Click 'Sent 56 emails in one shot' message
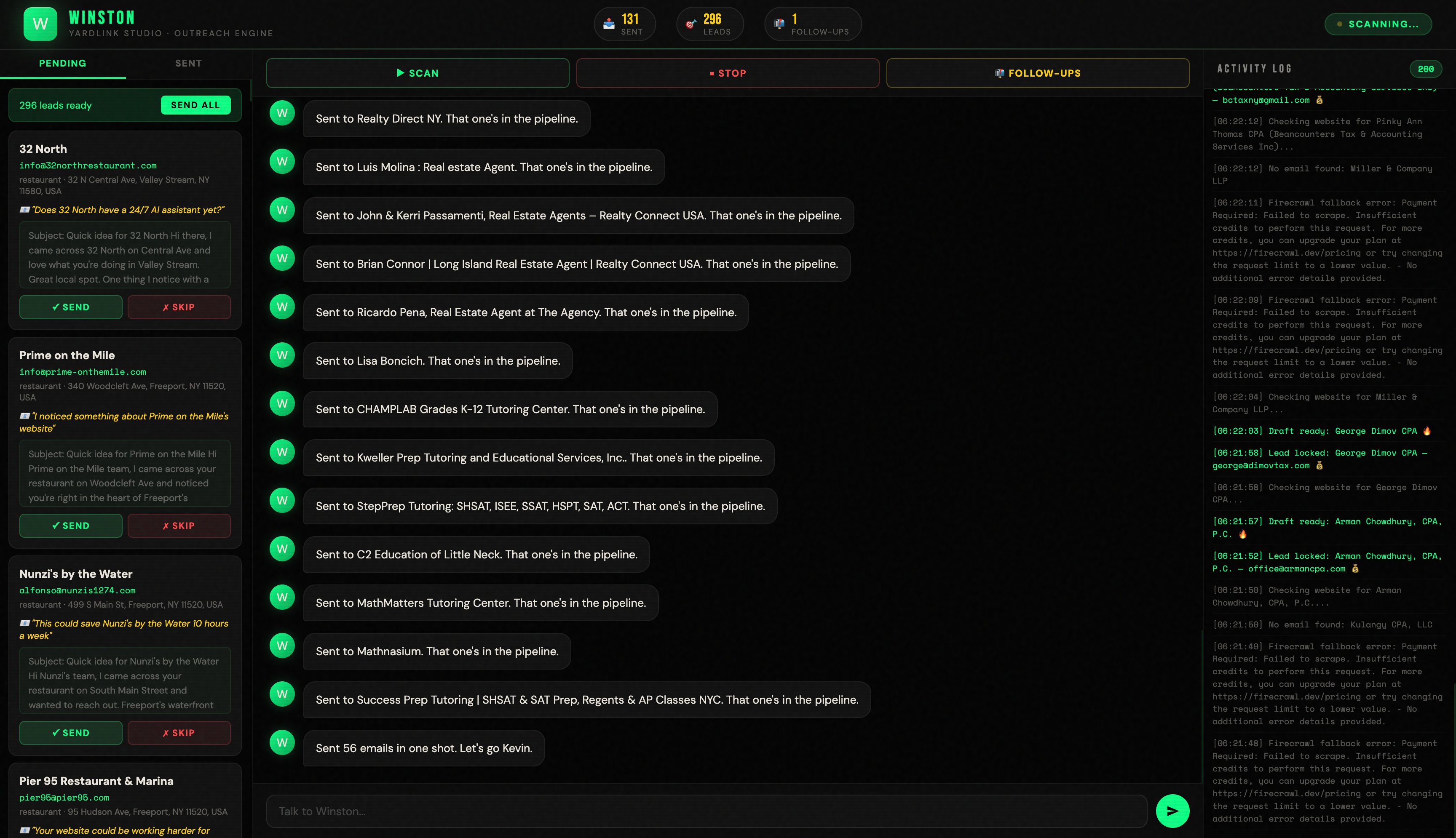 (424, 748)
